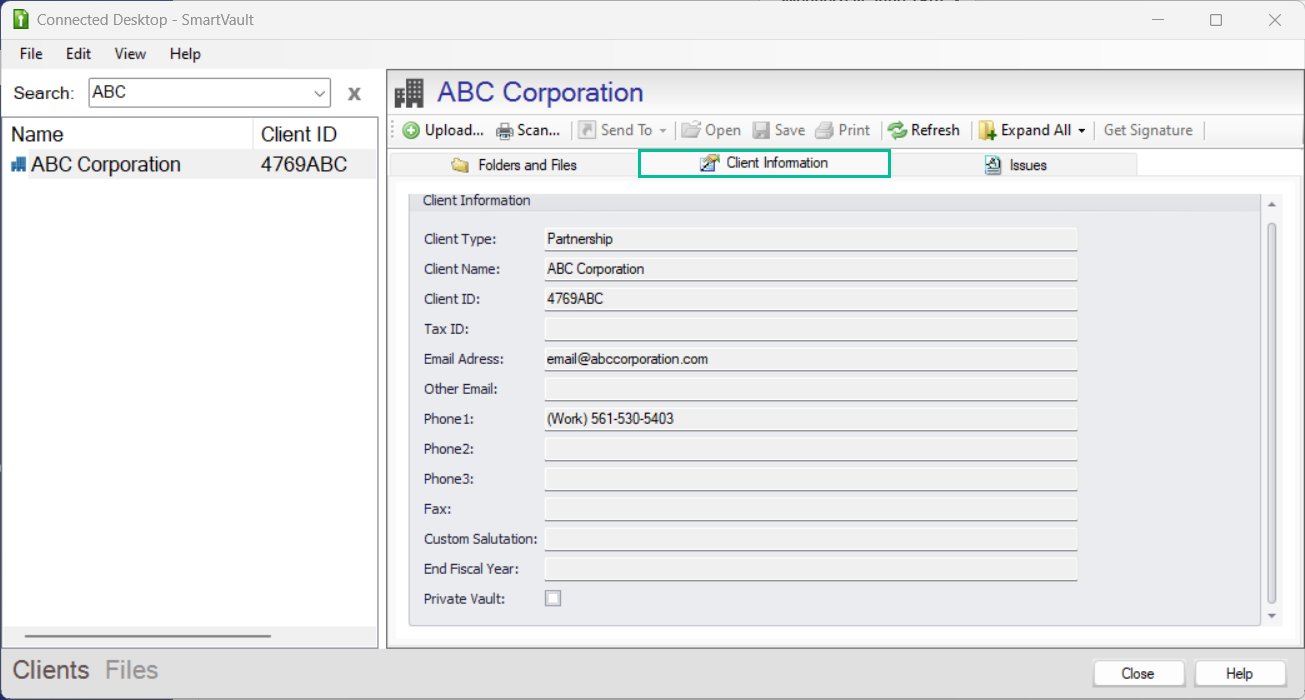Open the View menu
This screenshot has width=1305, height=700.
(x=130, y=54)
